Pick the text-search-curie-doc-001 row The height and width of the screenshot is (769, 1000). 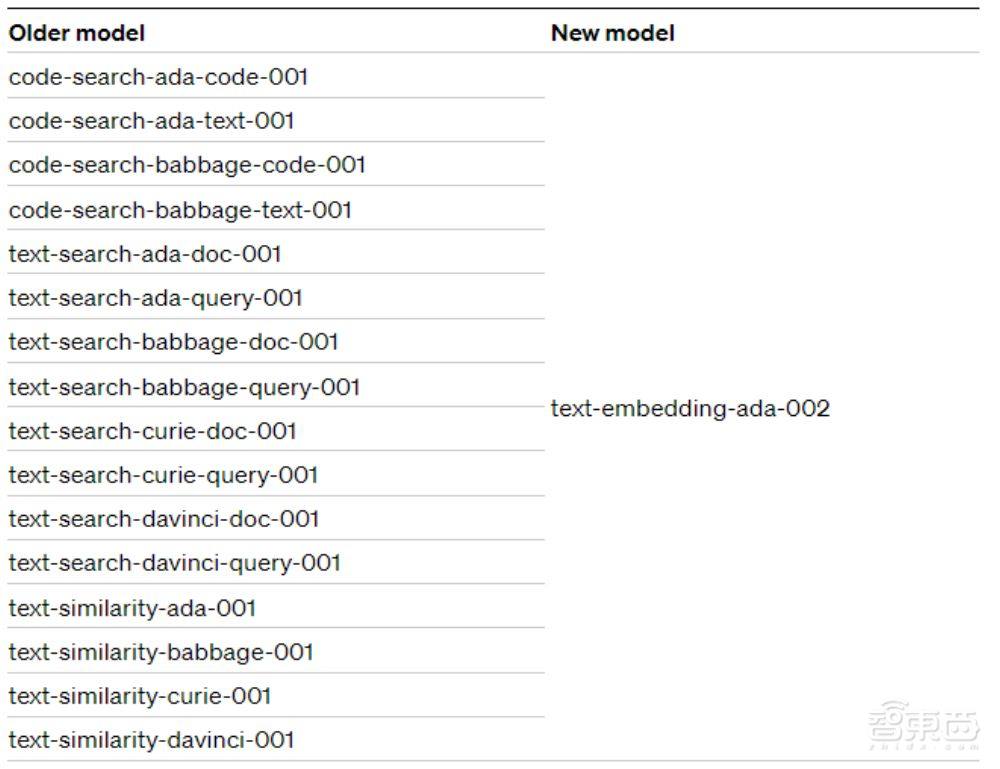(x=152, y=431)
